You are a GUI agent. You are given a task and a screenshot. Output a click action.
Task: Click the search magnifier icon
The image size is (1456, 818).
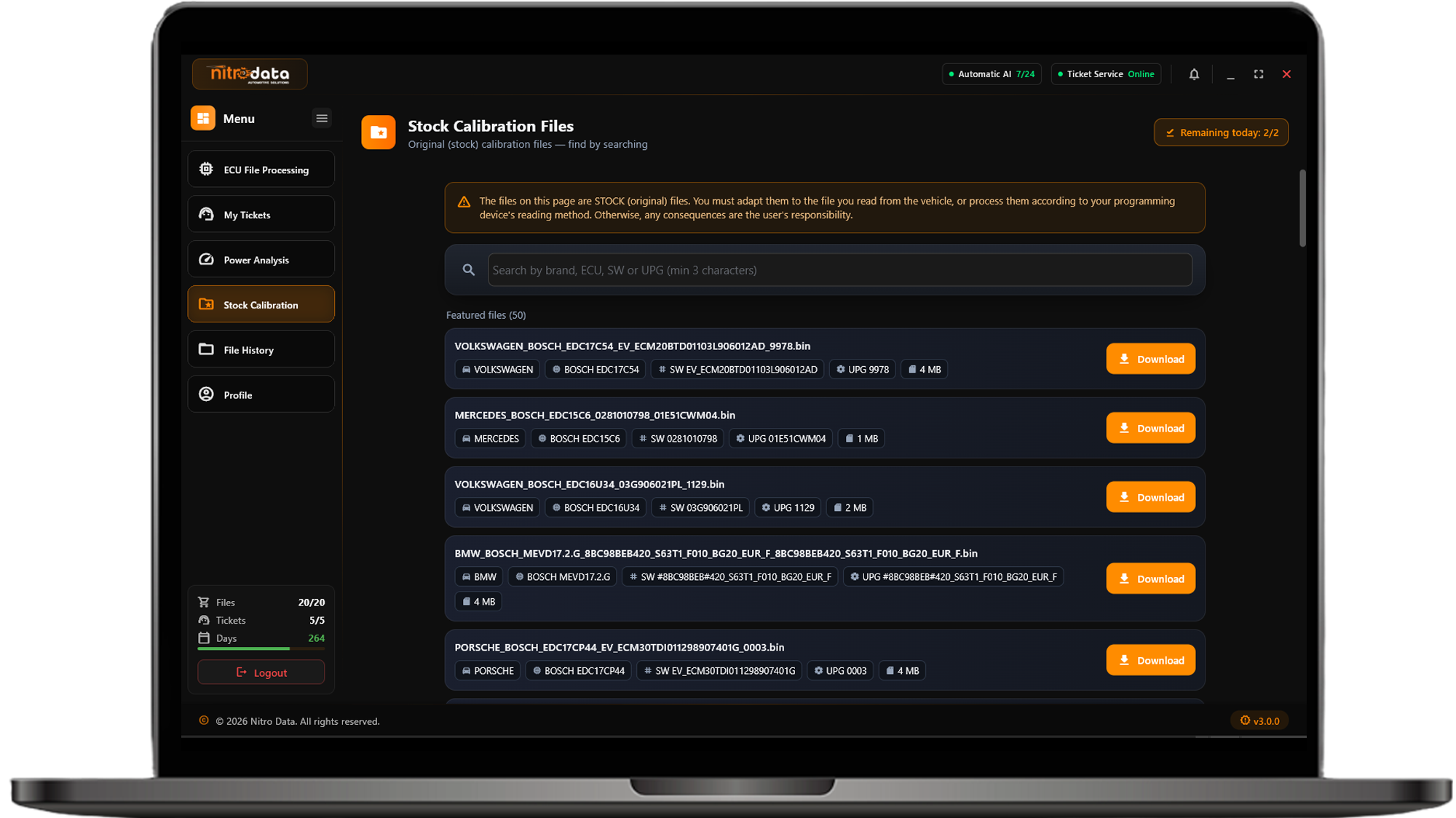click(469, 270)
